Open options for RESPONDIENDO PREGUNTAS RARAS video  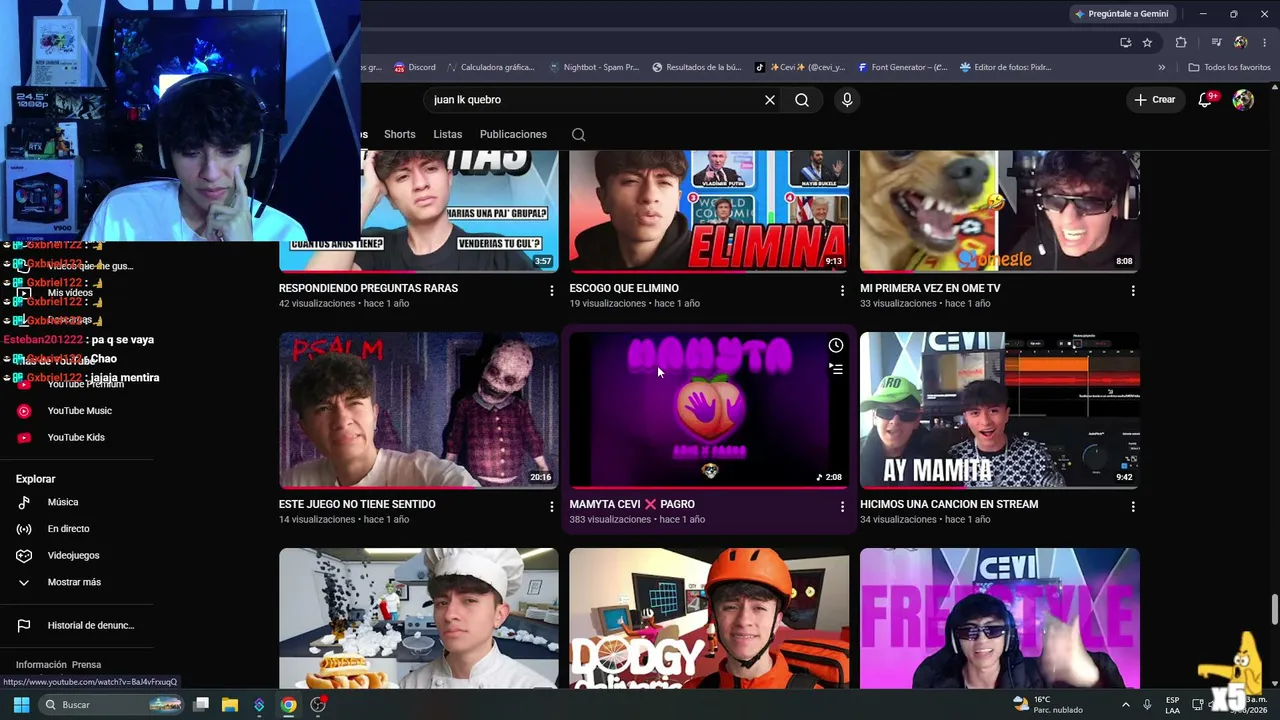(x=551, y=290)
